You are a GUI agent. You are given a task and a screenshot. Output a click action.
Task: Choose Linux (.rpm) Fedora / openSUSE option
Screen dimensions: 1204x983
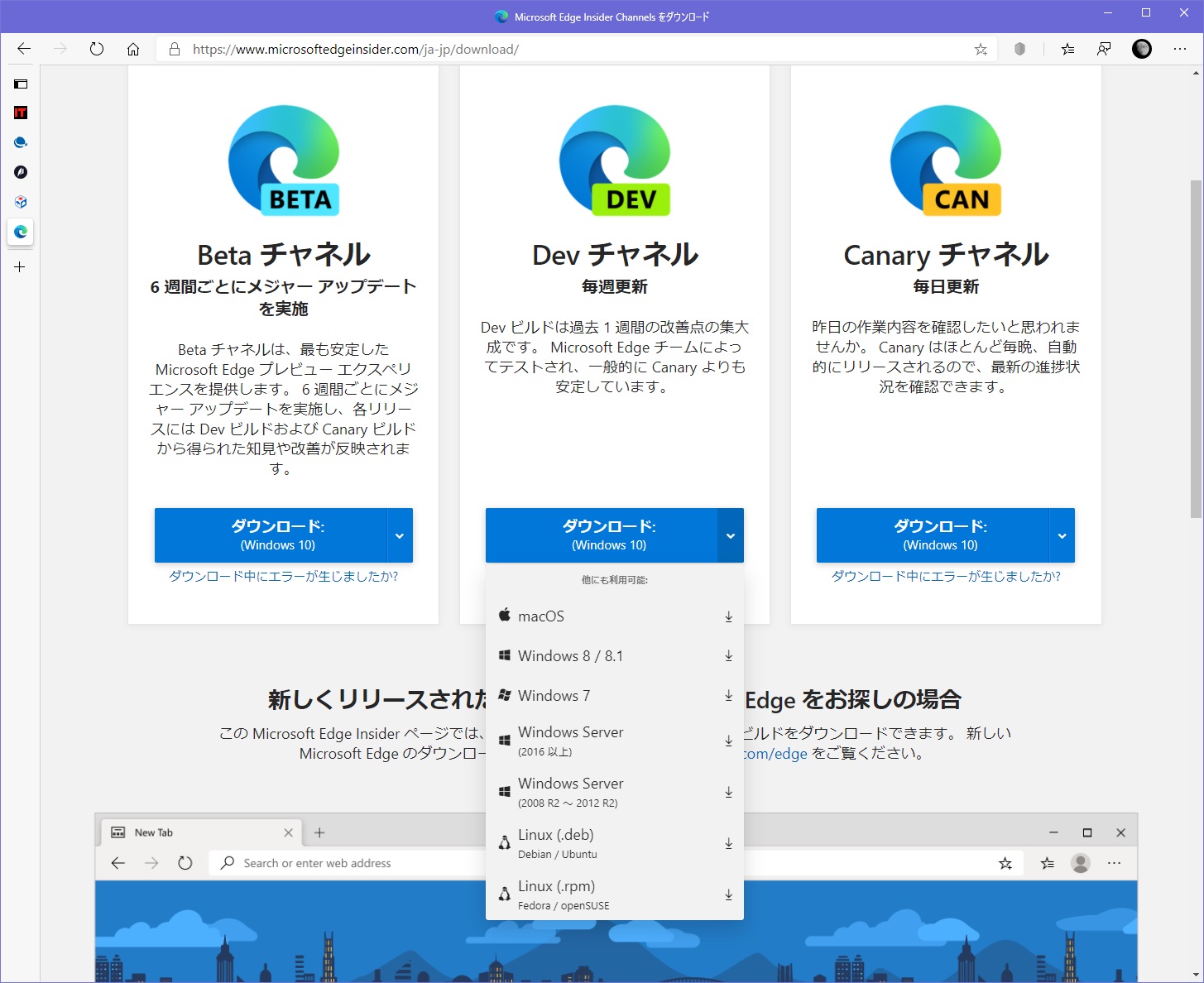pos(615,894)
